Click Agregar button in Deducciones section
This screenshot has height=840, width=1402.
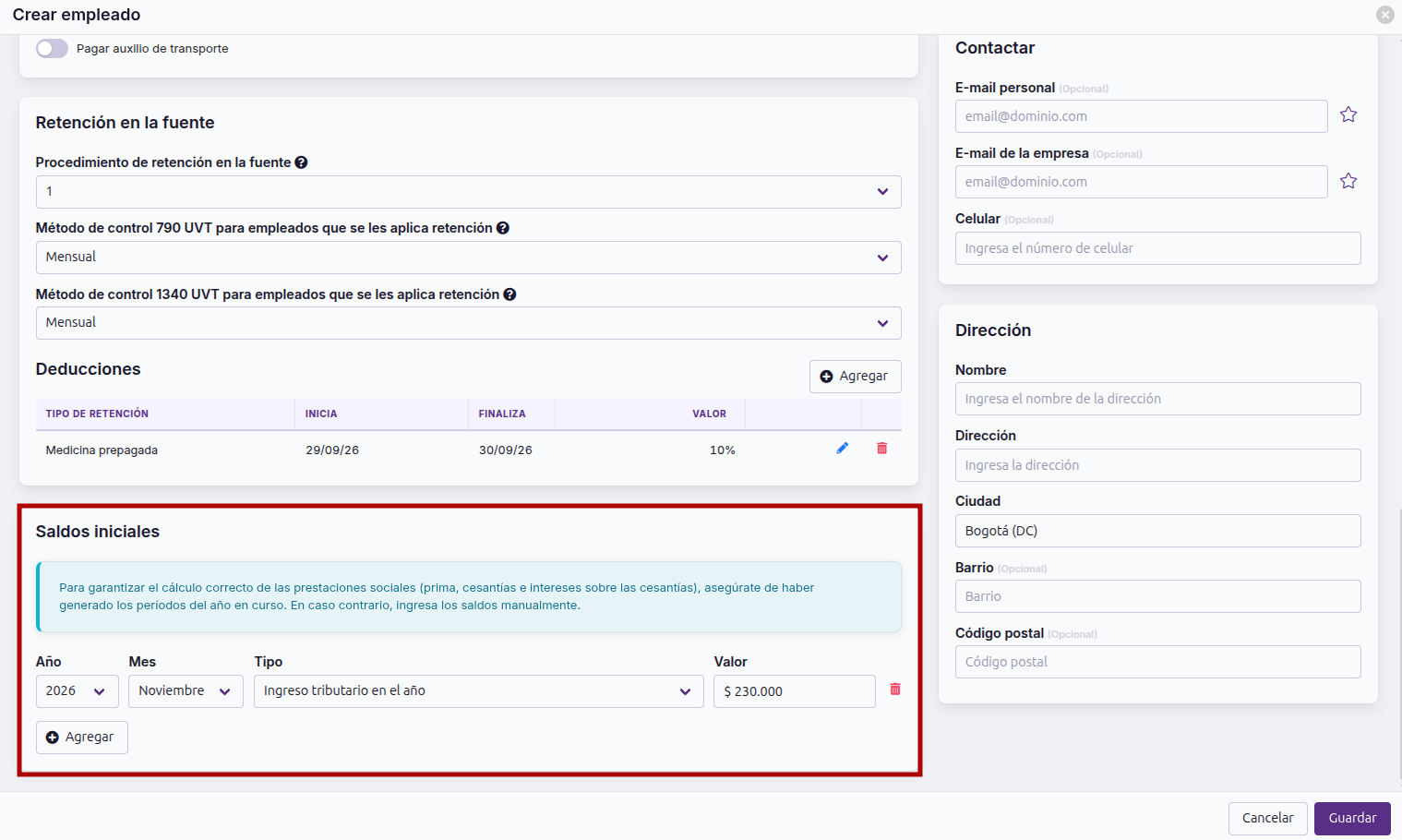pos(855,377)
